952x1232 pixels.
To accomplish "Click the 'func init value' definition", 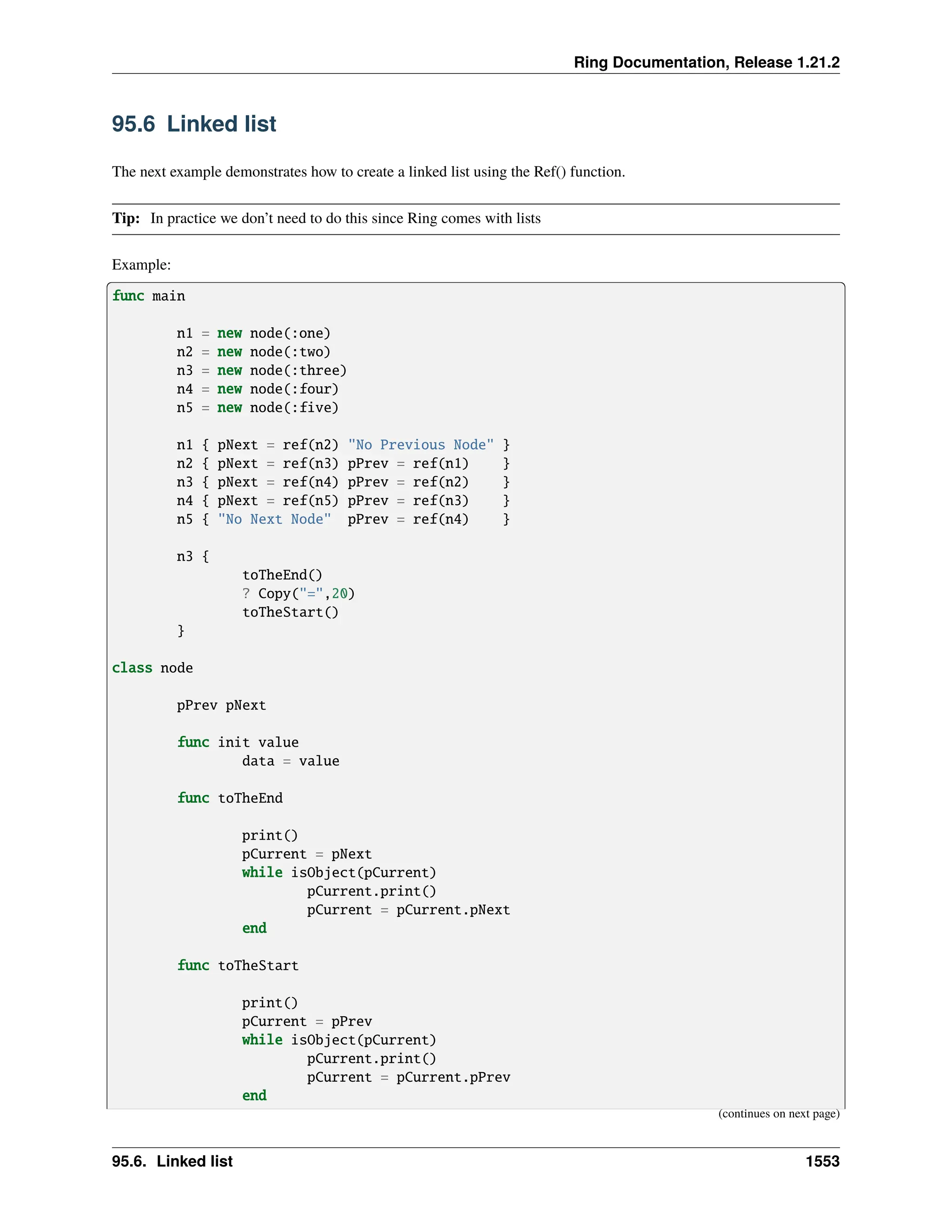I will pos(238,742).
